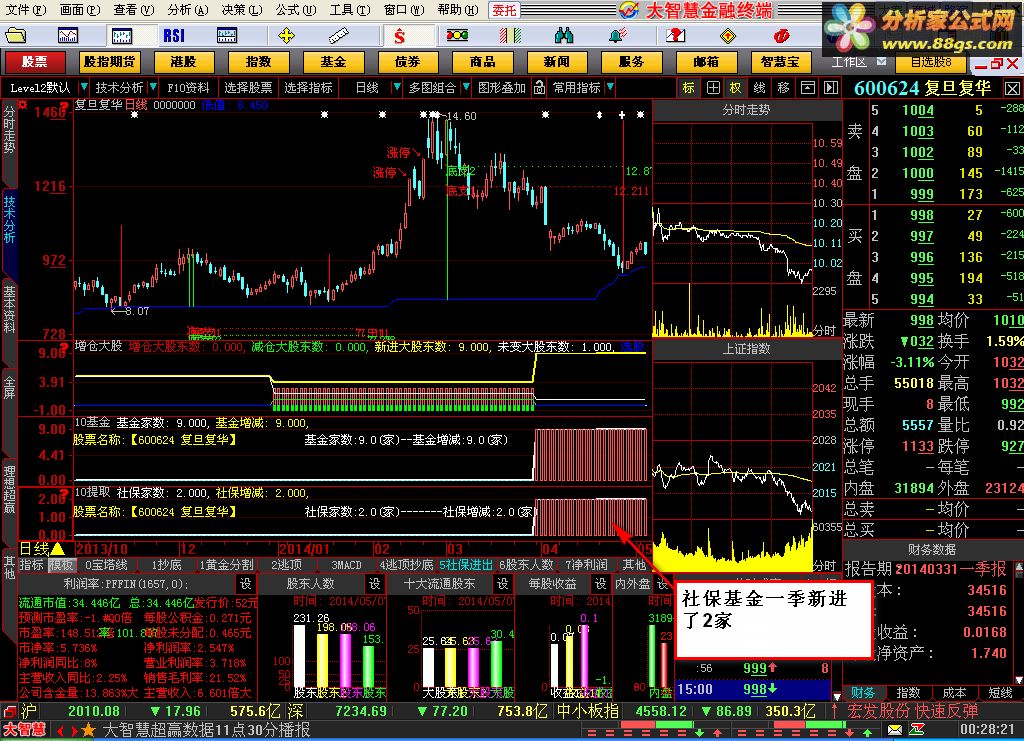Expand the 常用指标 dropdown arrow
The image size is (1024, 741).
[x=610, y=87]
